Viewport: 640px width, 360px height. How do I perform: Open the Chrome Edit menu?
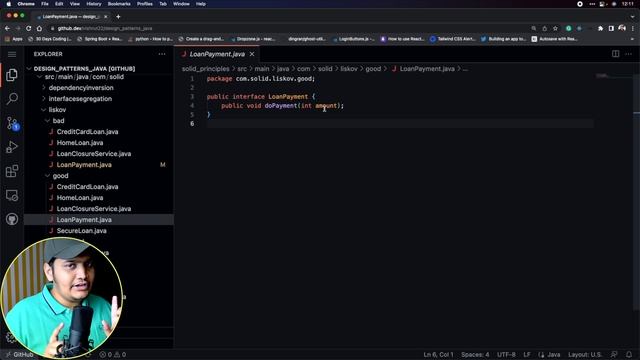pos(59,4)
